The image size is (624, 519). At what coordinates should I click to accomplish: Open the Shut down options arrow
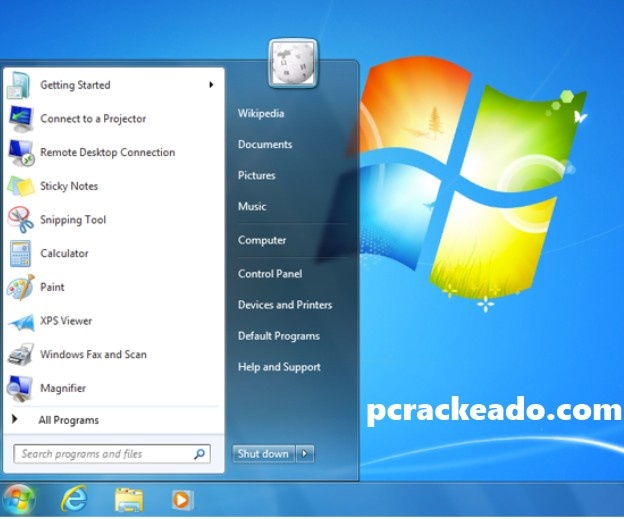[x=305, y=454]
